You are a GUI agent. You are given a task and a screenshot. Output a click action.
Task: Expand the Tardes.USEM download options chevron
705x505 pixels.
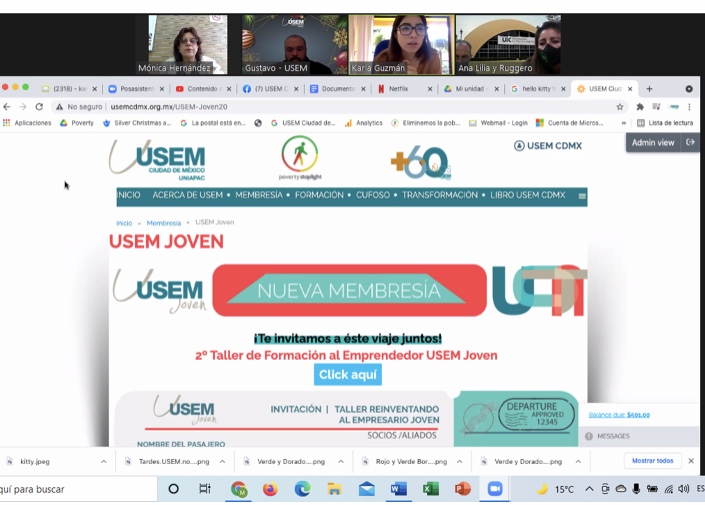coord(223,461)
